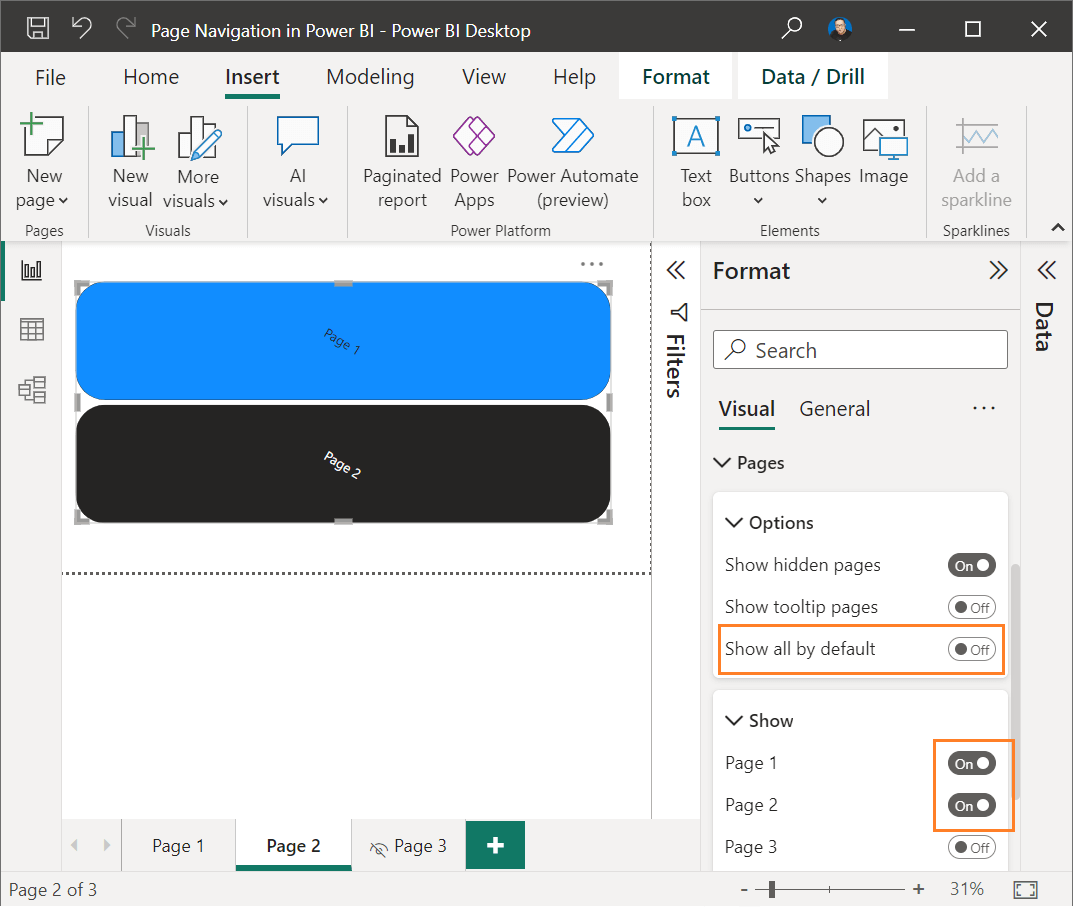This screenshot has height=907, width=1073.
Task: Open the Model view icon
Action: [31, 390]
